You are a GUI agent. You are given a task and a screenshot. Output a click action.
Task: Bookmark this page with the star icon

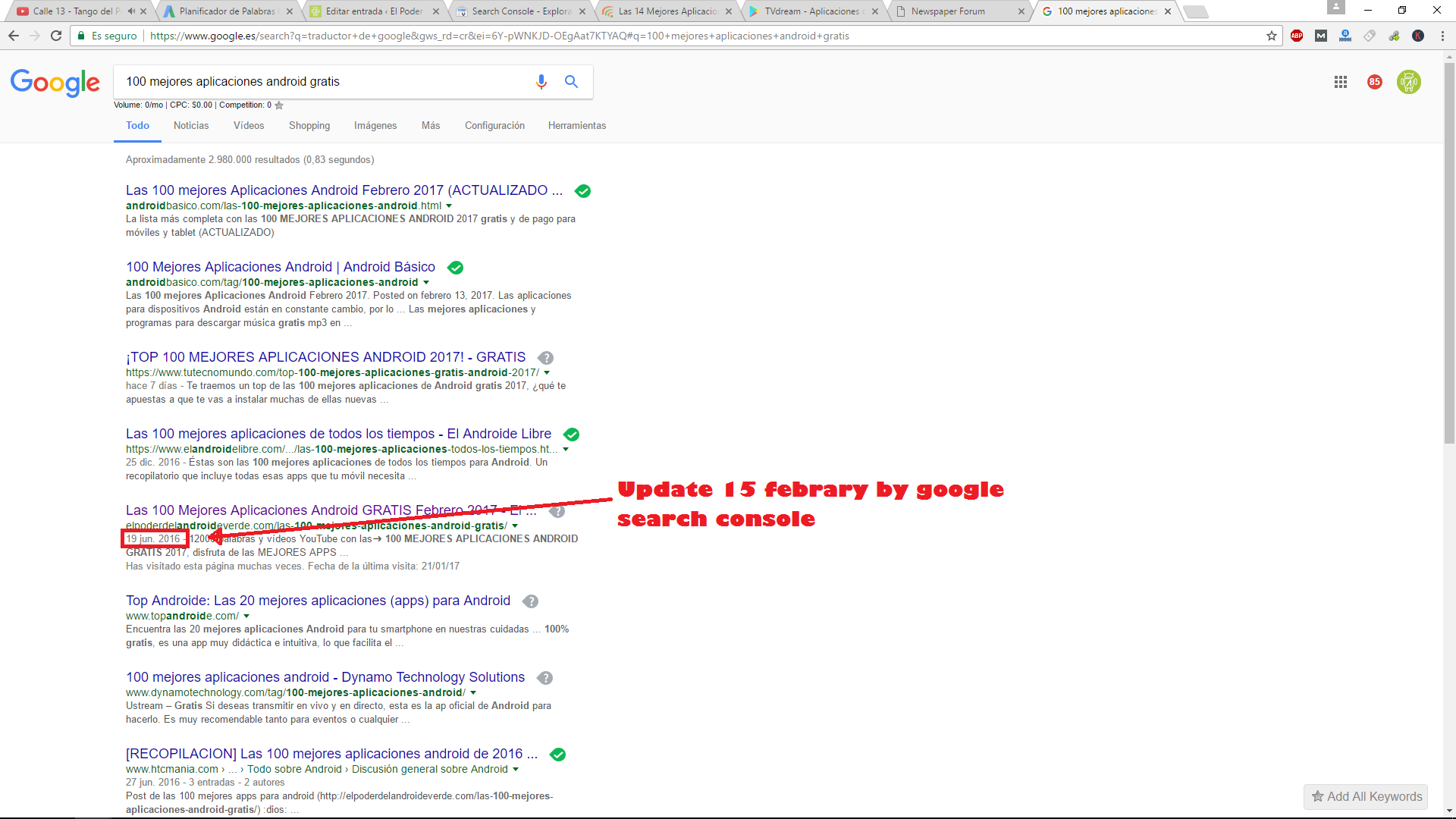tap(1272, 36)
